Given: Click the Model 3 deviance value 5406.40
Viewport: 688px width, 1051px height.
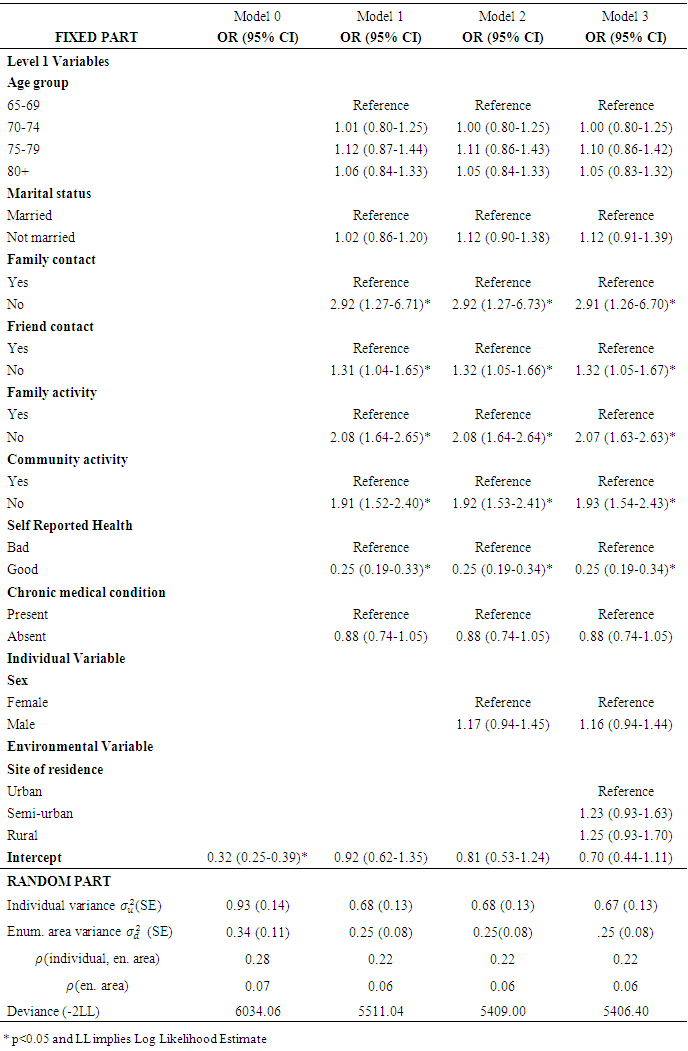Looking at the screenshot, I should 625,1010.
